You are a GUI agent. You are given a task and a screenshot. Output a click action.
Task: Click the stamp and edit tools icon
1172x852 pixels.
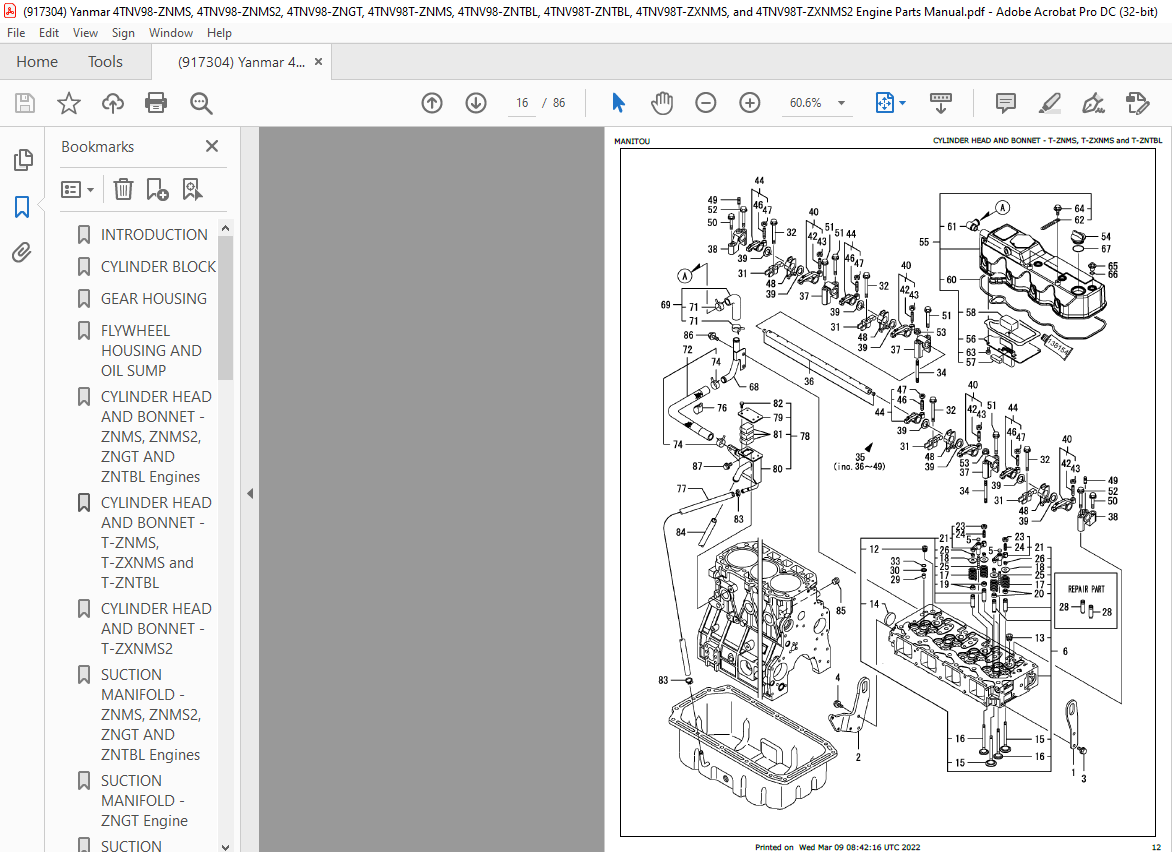tap(1137, 103)
